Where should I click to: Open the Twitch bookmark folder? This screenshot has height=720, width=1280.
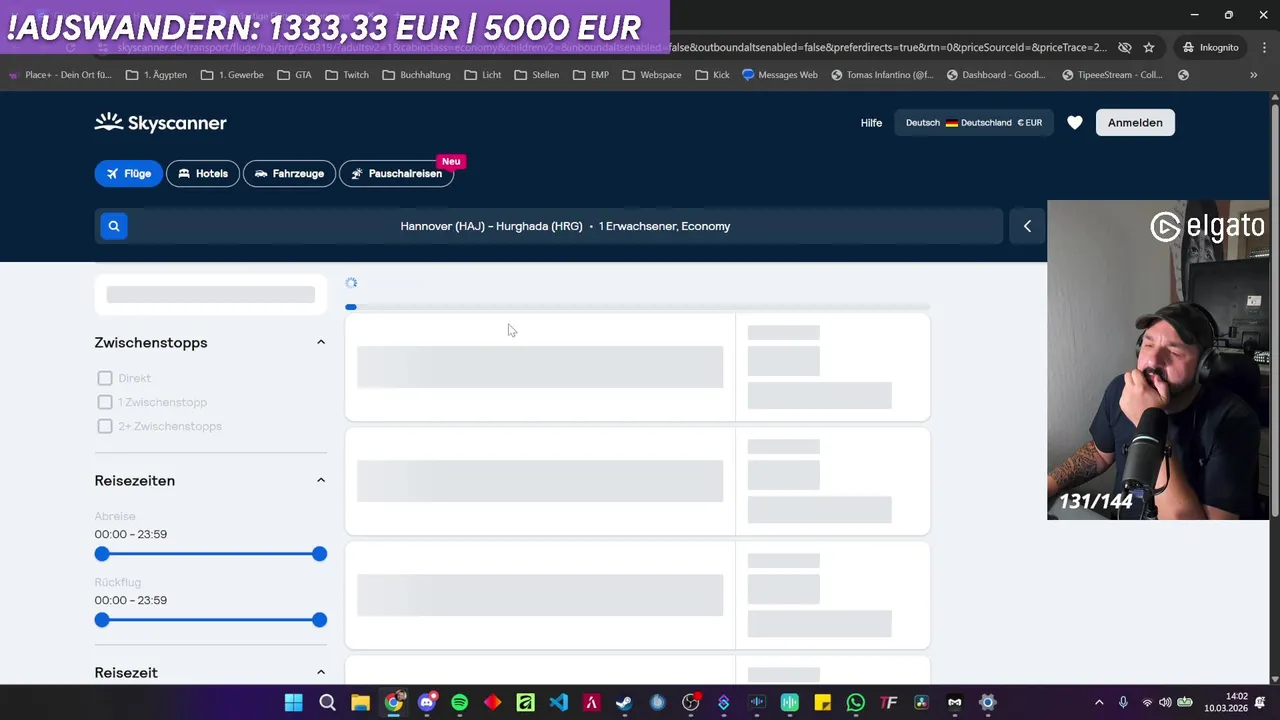tap(347, 75)
